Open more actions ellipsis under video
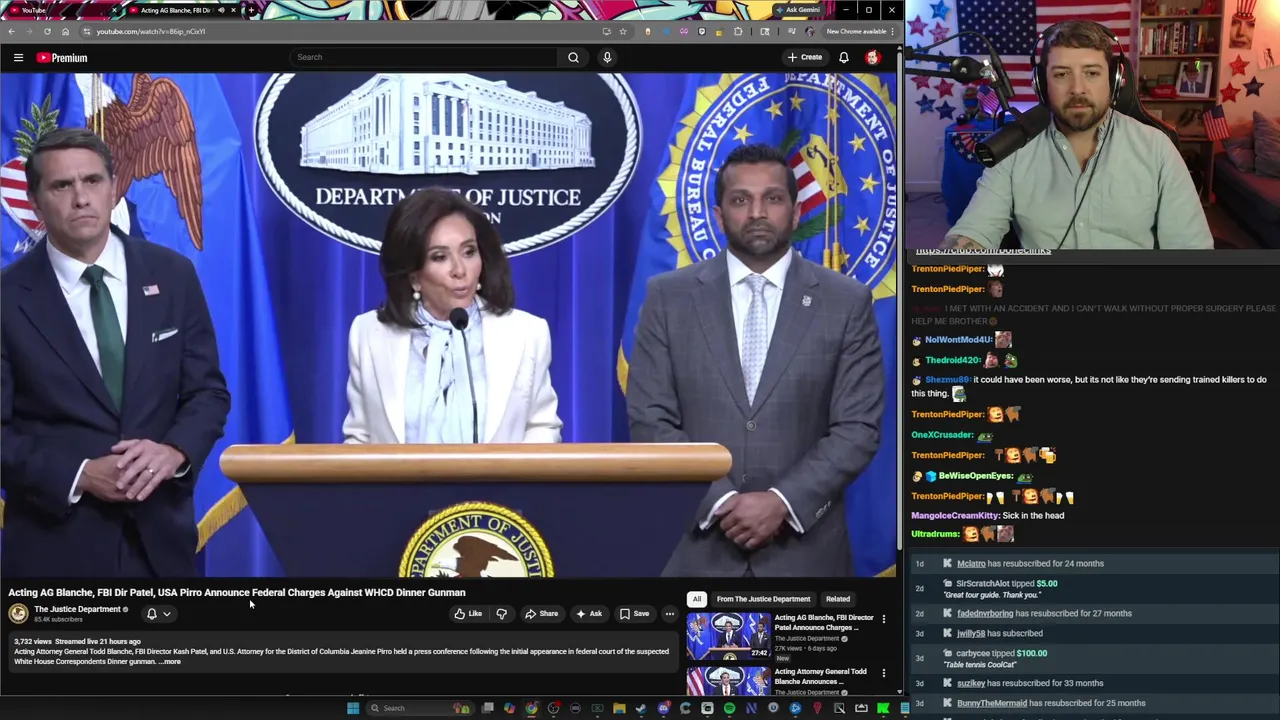Image resolution: width=1280 pixels, height=720 pixels. pyautogui.click(x=670, y=614)
